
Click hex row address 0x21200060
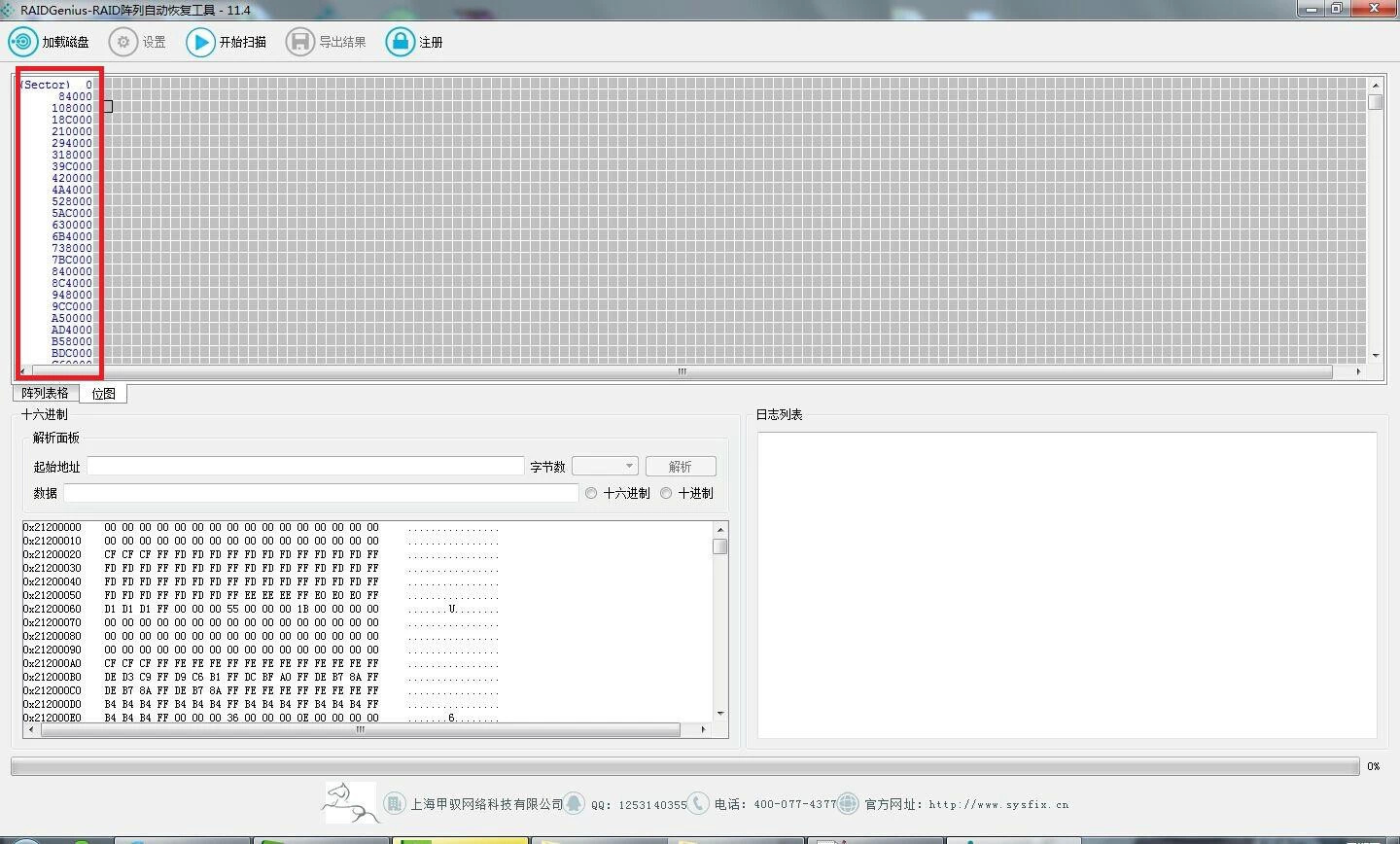click(x=52, y=609)
